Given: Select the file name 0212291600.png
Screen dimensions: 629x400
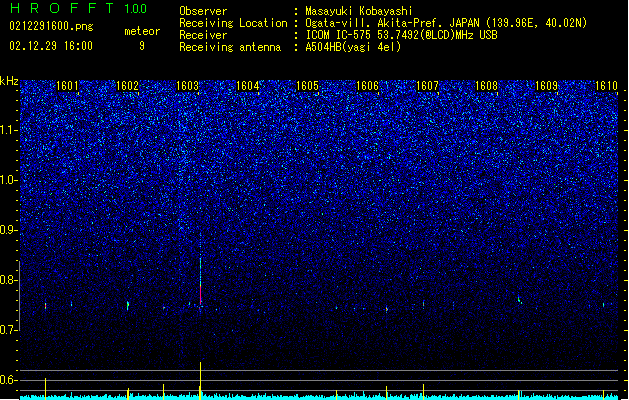Looking at the screenshot, I should click(x=51, y=27).
